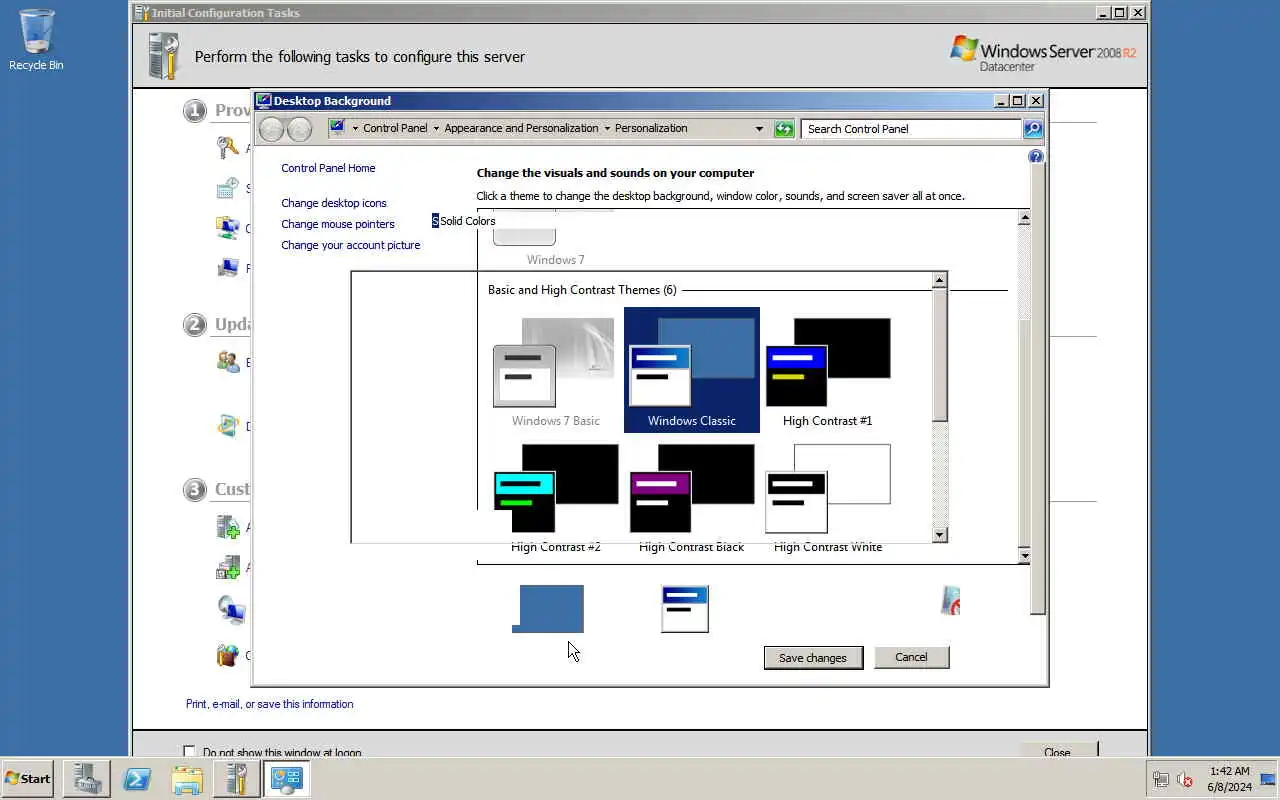Screen dimensions: 1280x800
Task: Open Windows Explorer folder icon on taskbar
Action: click(187, 778)
